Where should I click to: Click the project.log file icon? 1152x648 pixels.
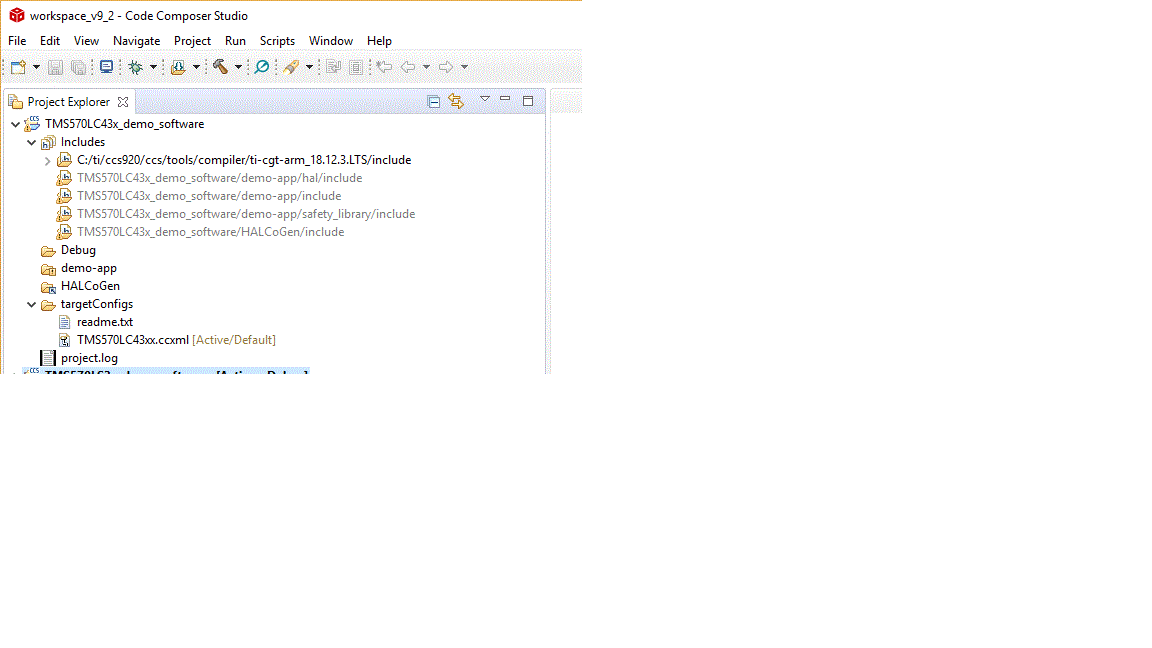coord(48,359)
